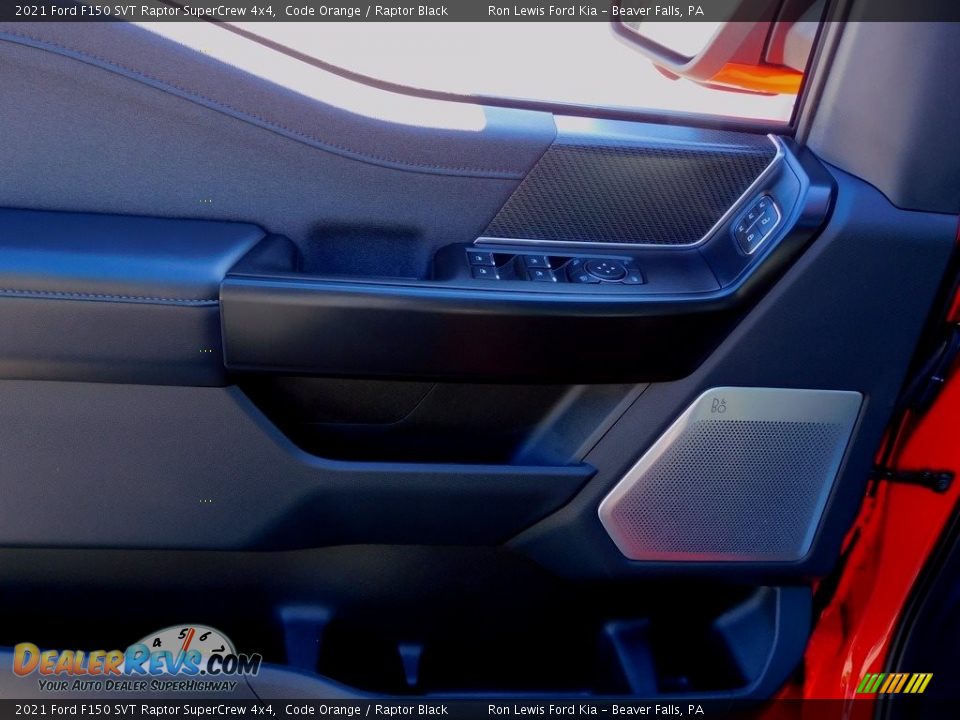Image resolution: width=960 pixels, height=720 pixels.
Task: Click the bottom Code Orange / Raptor Black caption
Action: (366, 710)
